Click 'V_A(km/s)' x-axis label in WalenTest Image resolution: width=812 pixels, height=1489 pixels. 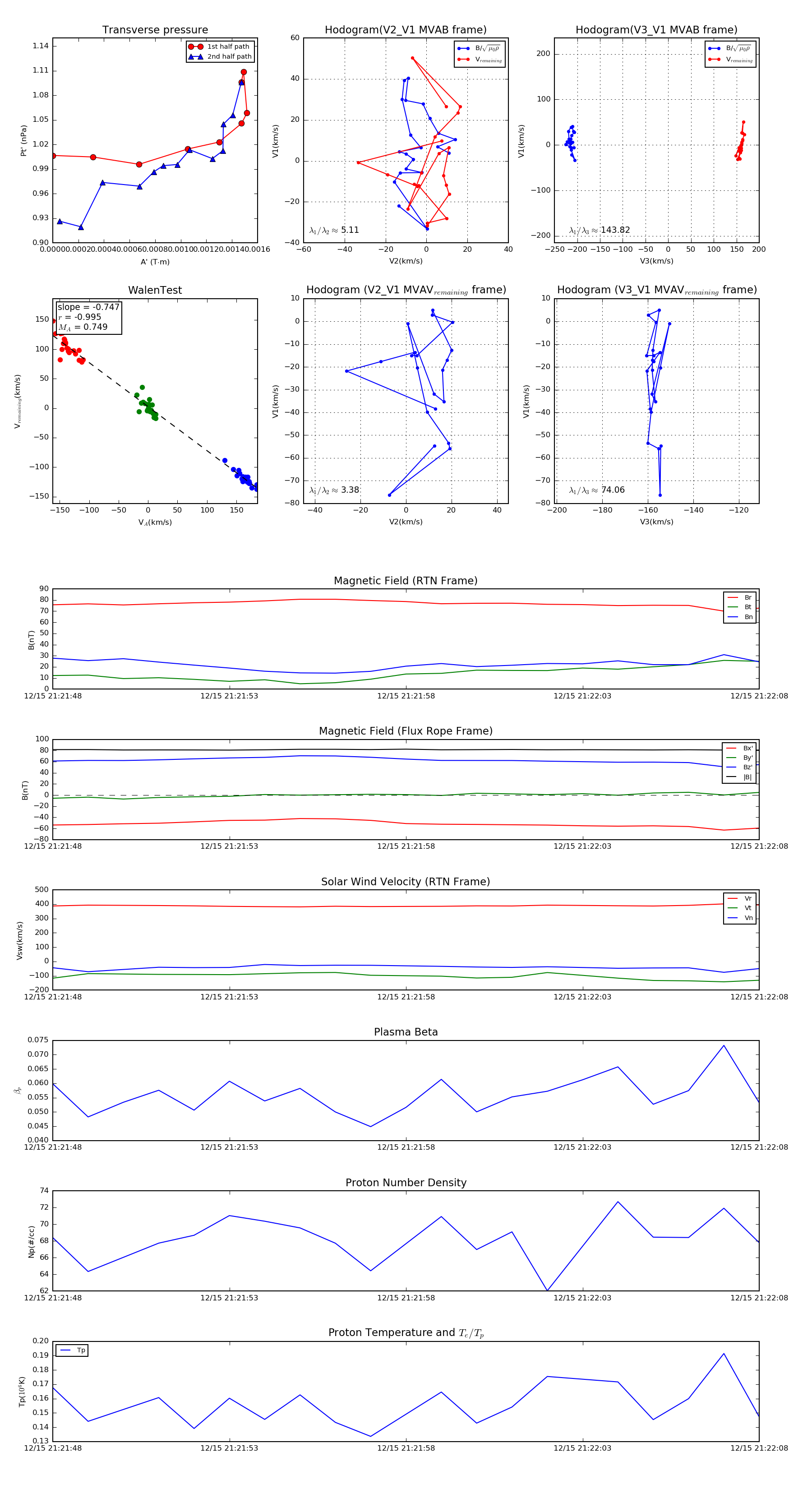[x=155, y=523]
